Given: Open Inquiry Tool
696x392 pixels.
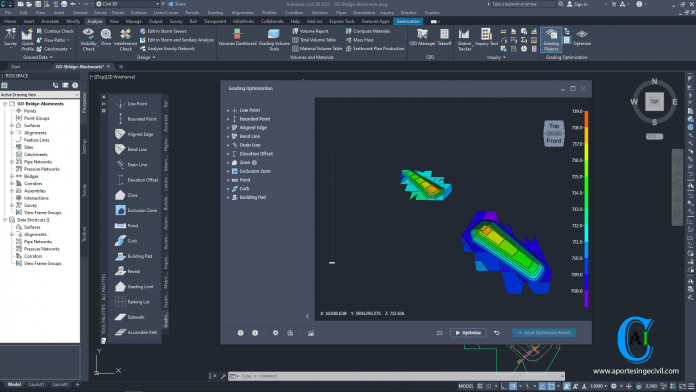Looking at the screenshot, I should [x=486, y=37].
